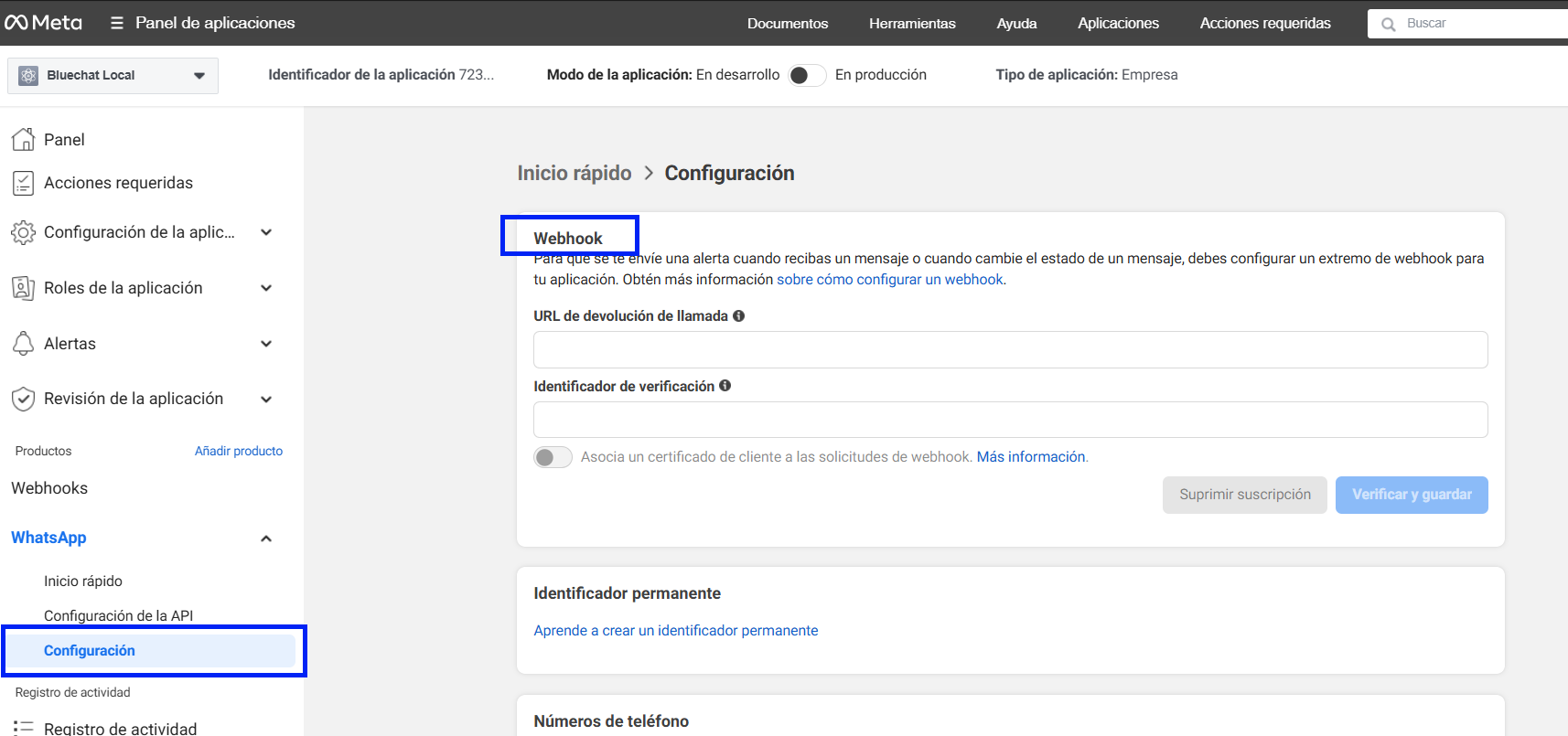Click the URL de devolución de llamada field
This screenshot has width=1568, height=736.
coord(1010,349)
